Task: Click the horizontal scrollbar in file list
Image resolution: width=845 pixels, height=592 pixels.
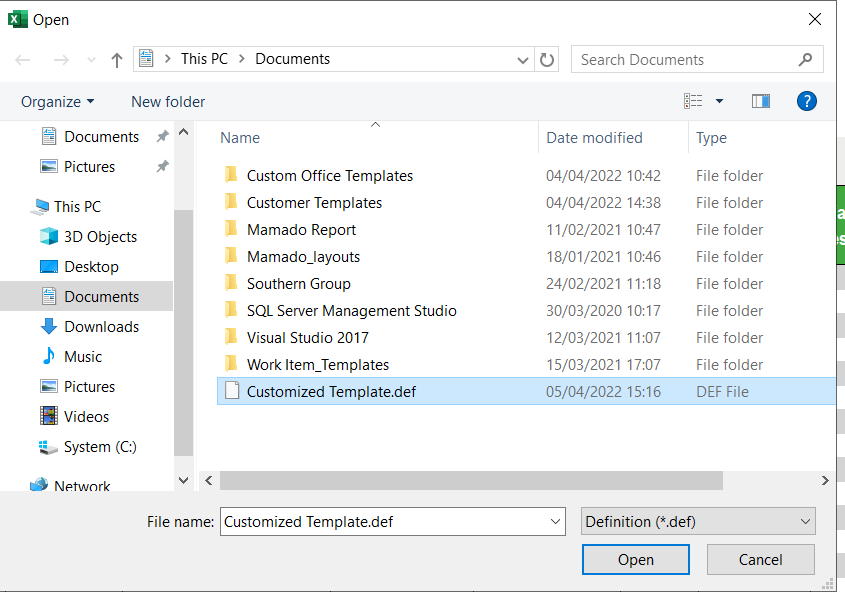Action: 470,481
